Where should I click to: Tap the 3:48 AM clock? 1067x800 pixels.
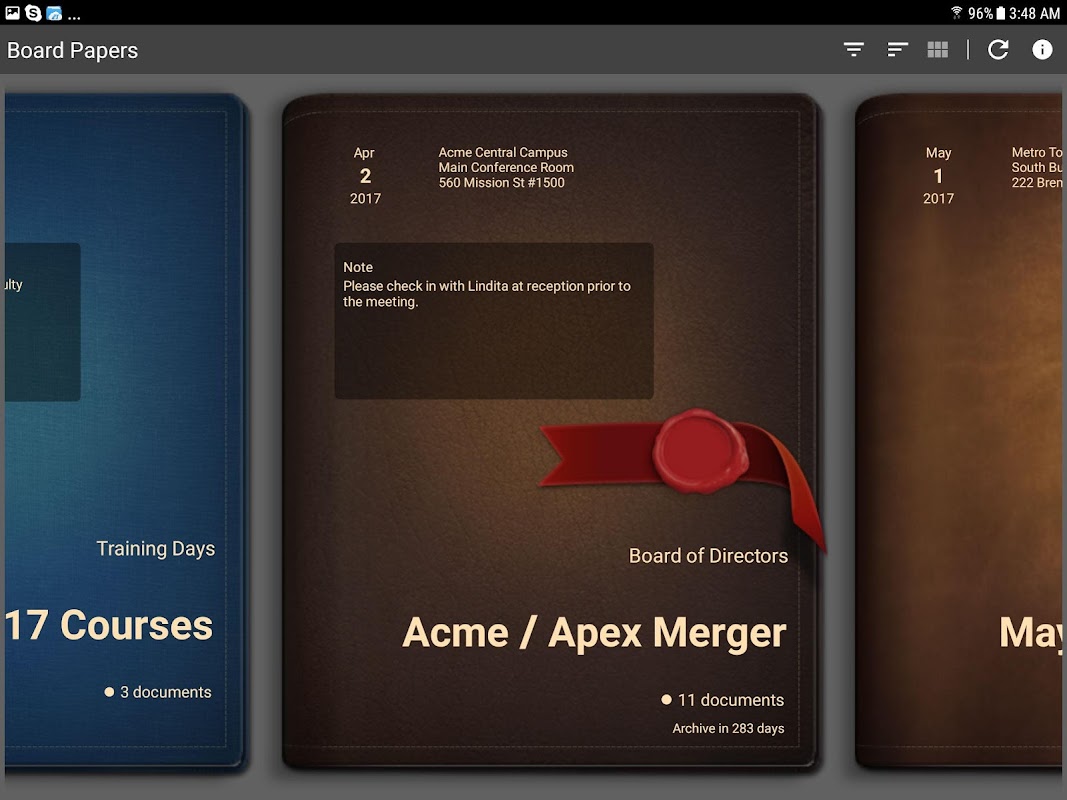coord(1034,13)
